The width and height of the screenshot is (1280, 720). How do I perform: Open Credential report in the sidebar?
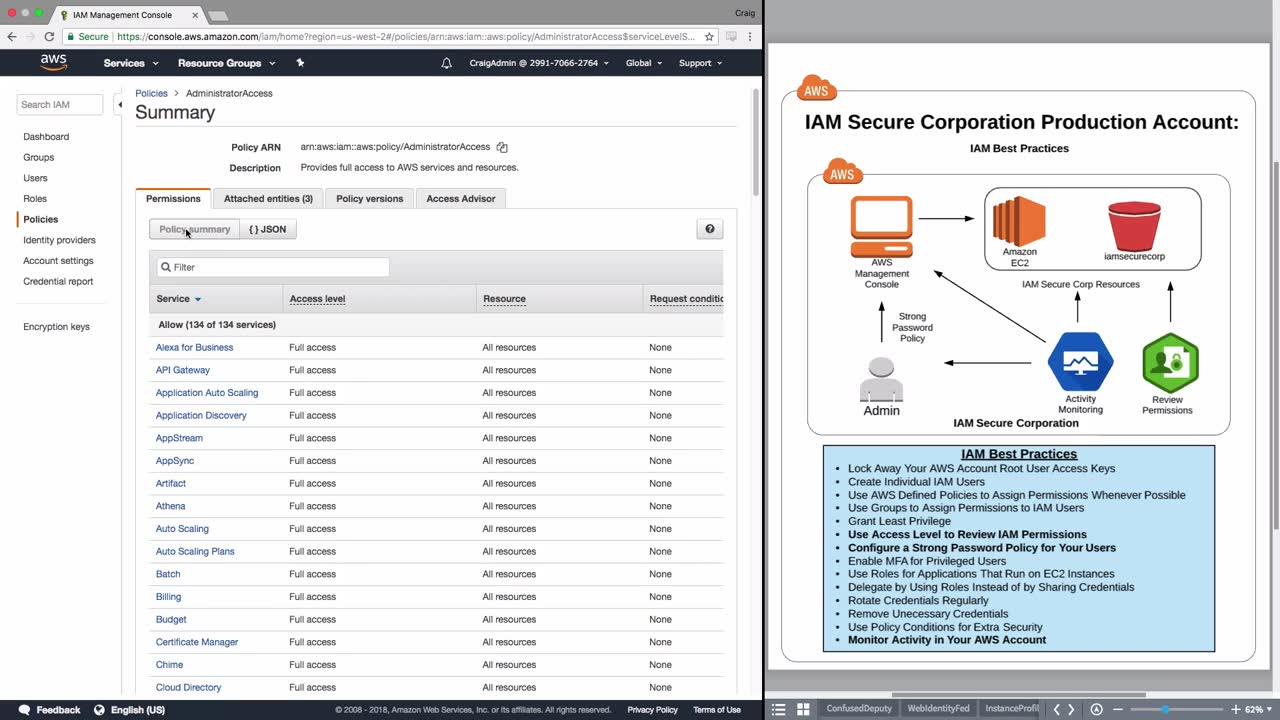tap(58, 282)
